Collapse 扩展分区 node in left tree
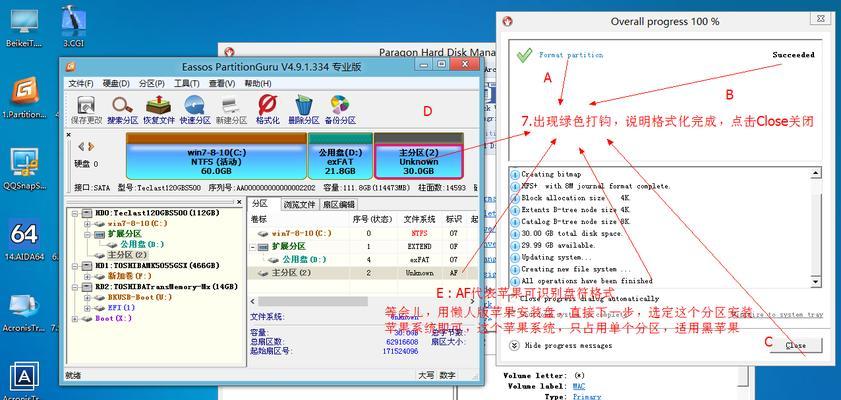This screenshot has width=841, height=400. (x=88, y=234)
